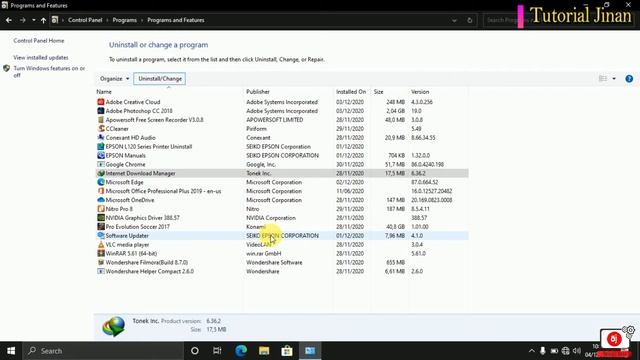The image size is (640, 360).
Task: Click the taskbar Search box
Action: (103, 351)
